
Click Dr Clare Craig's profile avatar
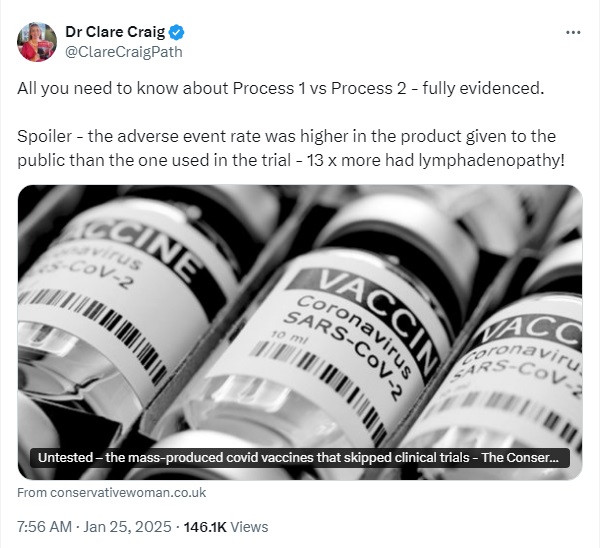pyautogui.click(x=37, y=42)
